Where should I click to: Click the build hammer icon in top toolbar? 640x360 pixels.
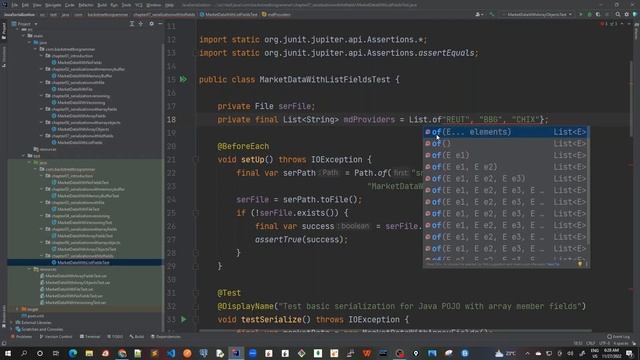[x=492, y=14]
